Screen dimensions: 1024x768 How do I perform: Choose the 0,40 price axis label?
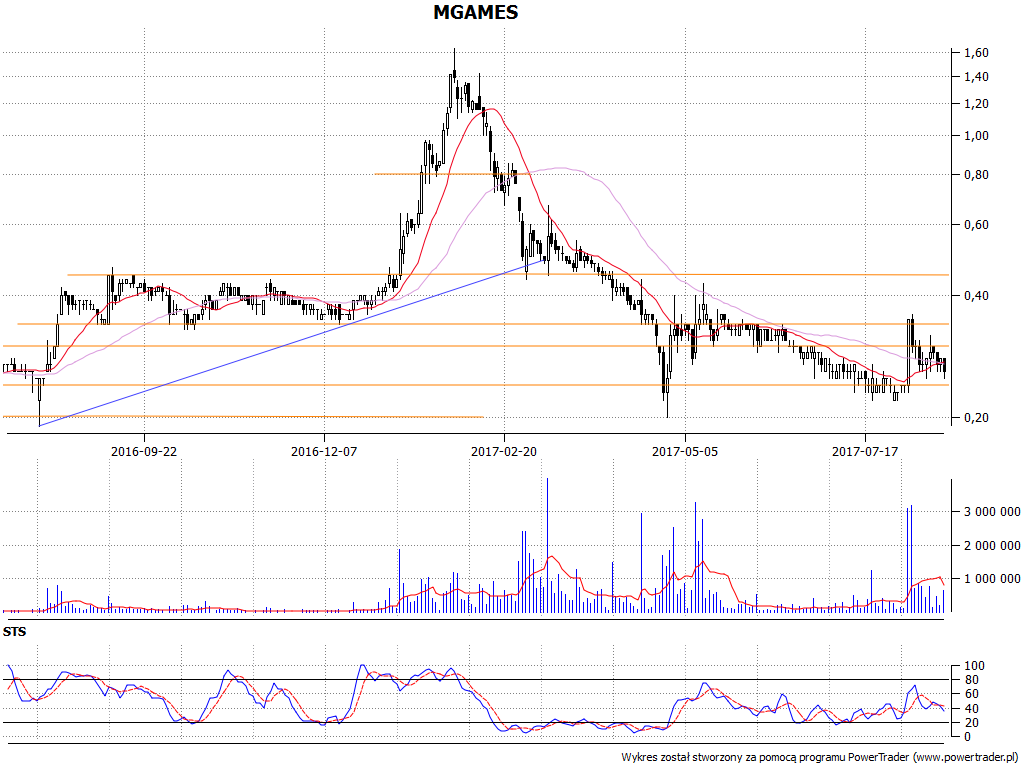pyautogui.click(x=976, y=296)
